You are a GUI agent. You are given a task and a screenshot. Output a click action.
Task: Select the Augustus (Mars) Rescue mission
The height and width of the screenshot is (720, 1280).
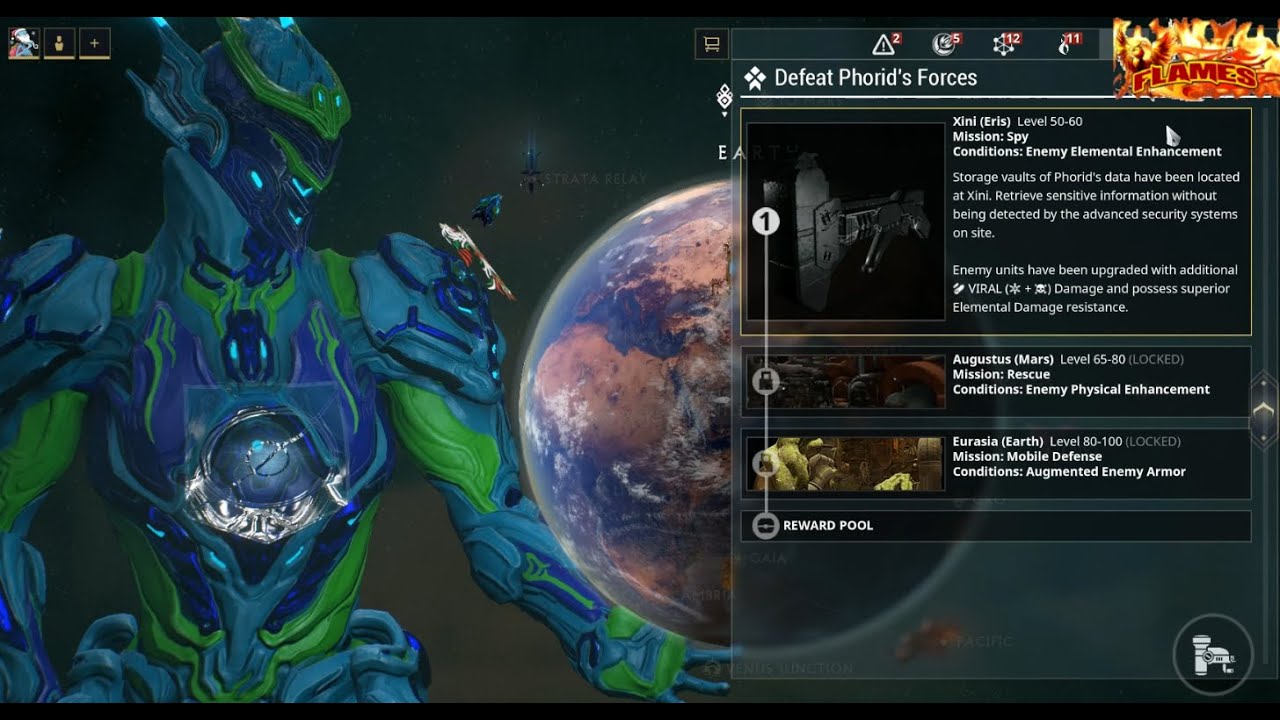tap(996, 380)
